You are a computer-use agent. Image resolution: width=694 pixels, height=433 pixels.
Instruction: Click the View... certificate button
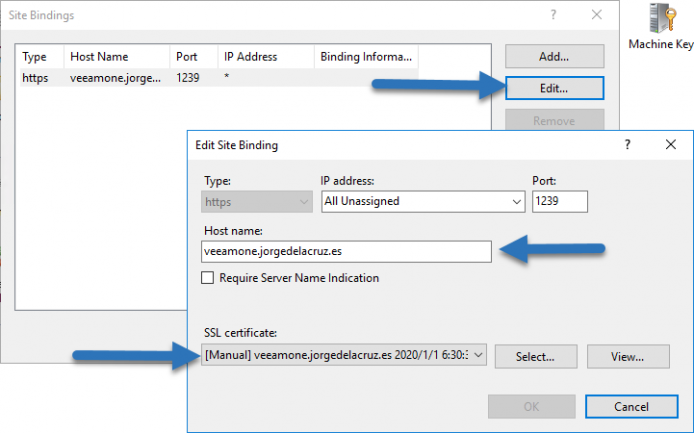[x=628, y=356]
